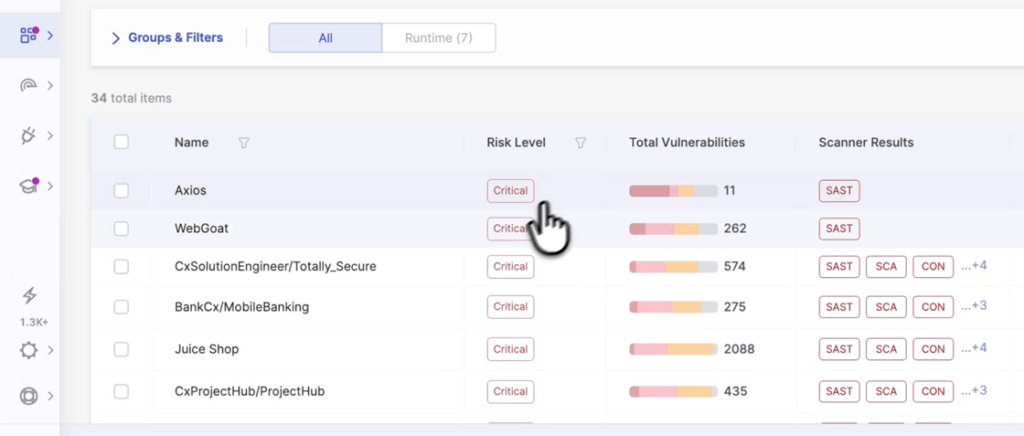Open the lifebuoy help icon

pos(29,396)
